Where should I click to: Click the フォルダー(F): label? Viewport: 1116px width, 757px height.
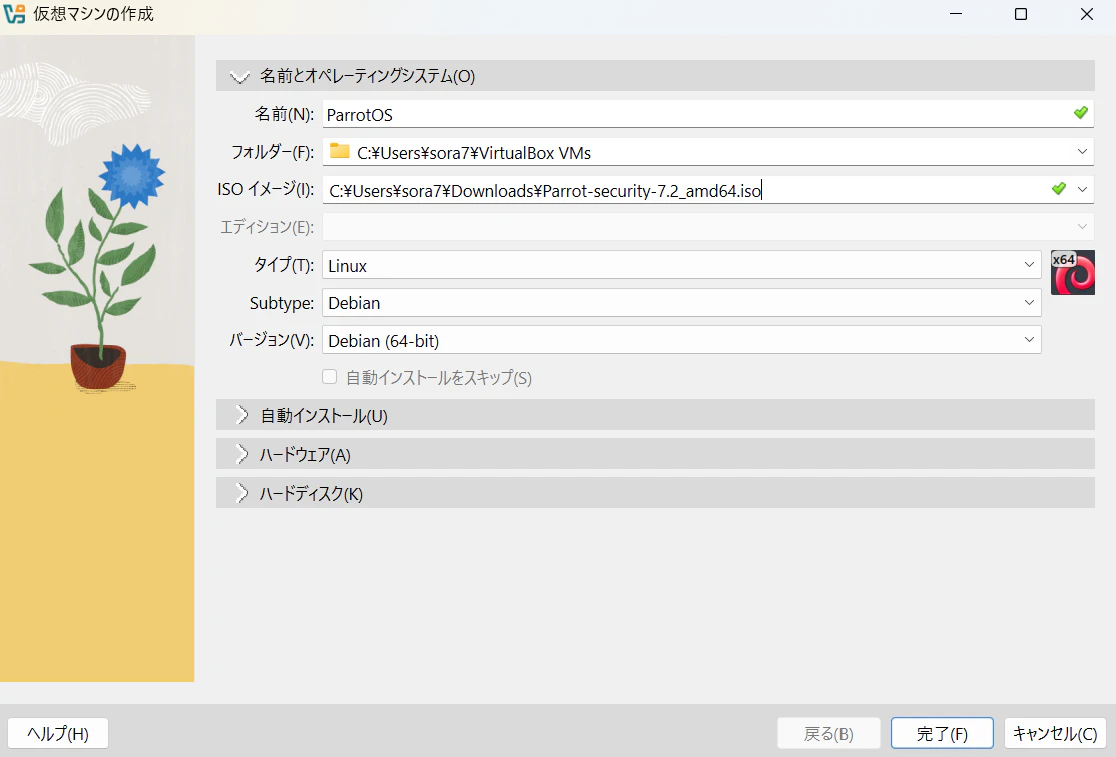click(273, 152)
